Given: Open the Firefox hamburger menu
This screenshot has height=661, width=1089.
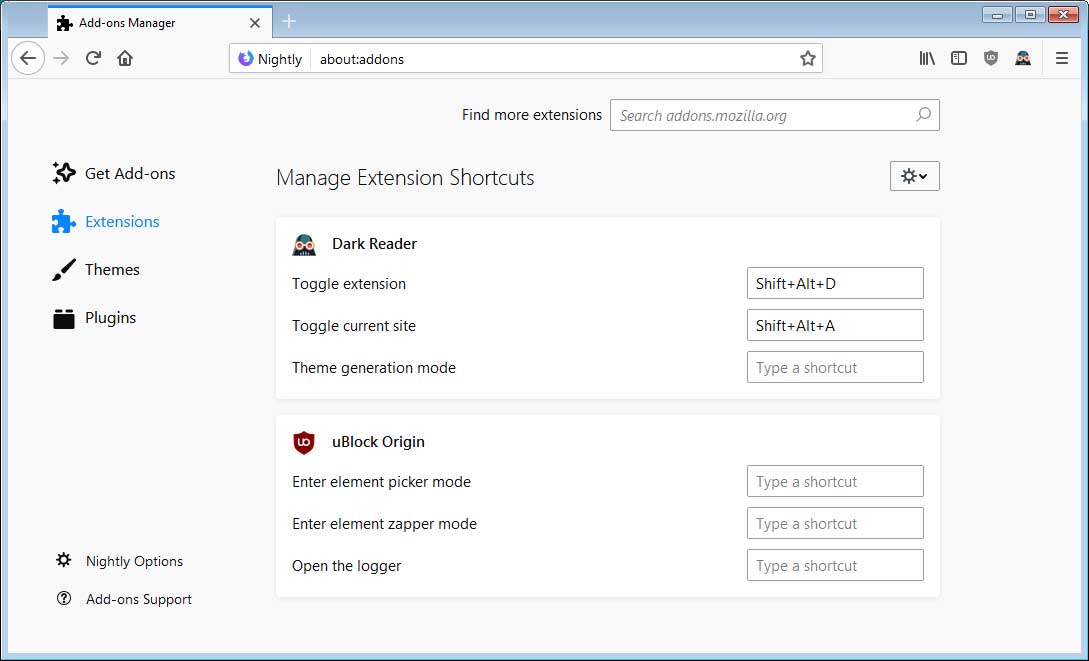Looking at the screenshot, I should [1061, 58].
